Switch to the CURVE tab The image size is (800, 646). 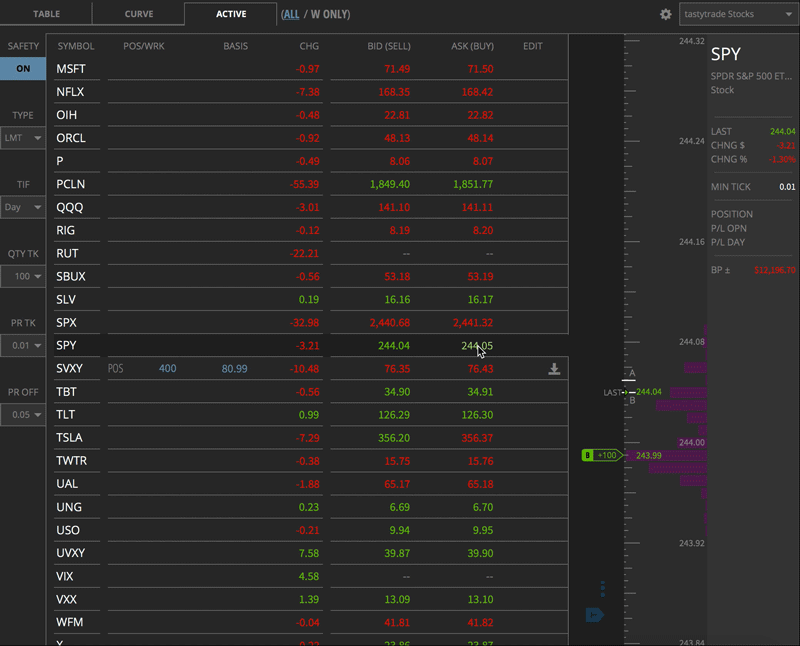pyautogui.click(x=138, y=14)
